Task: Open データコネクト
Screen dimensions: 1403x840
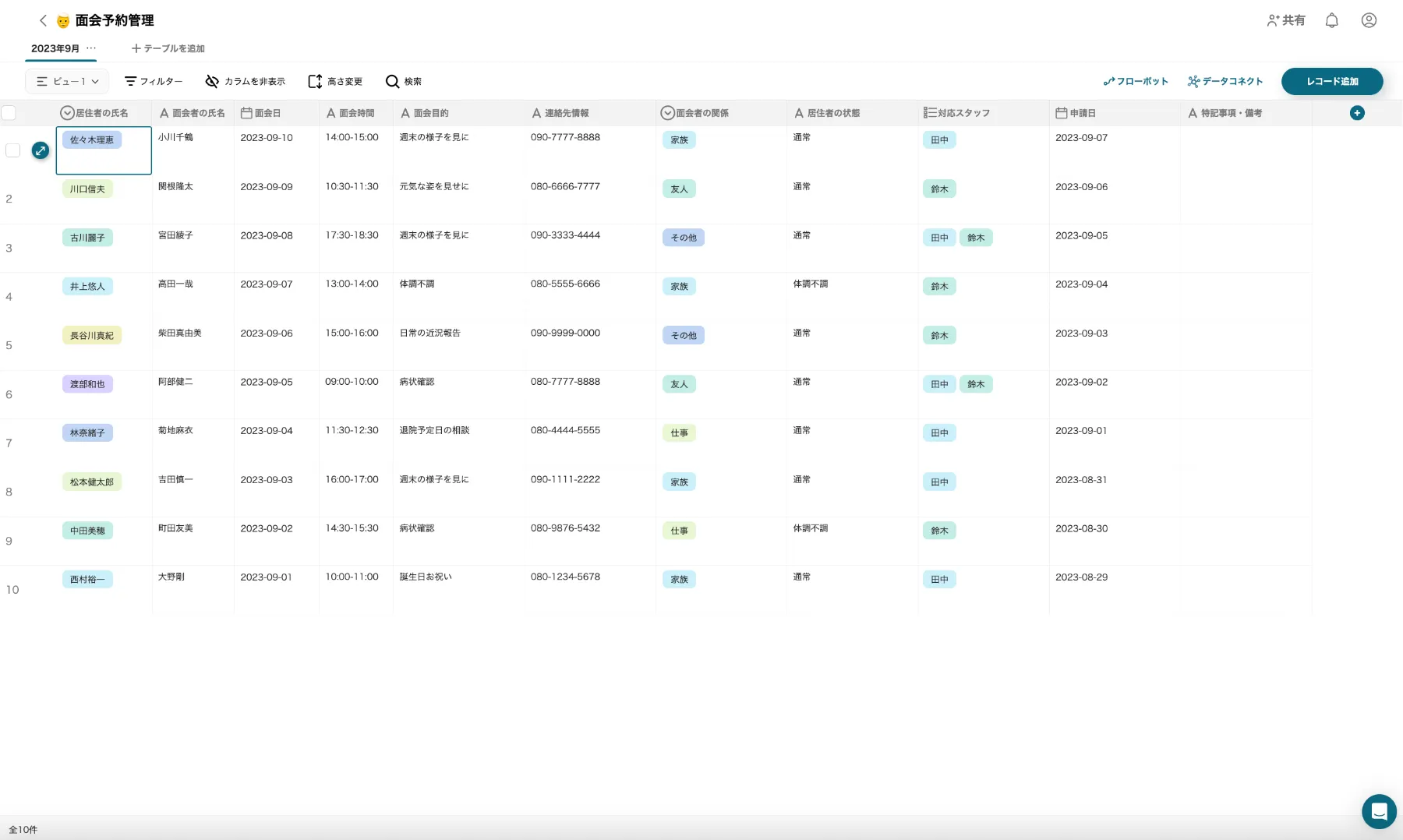Action: [1225, 81]
